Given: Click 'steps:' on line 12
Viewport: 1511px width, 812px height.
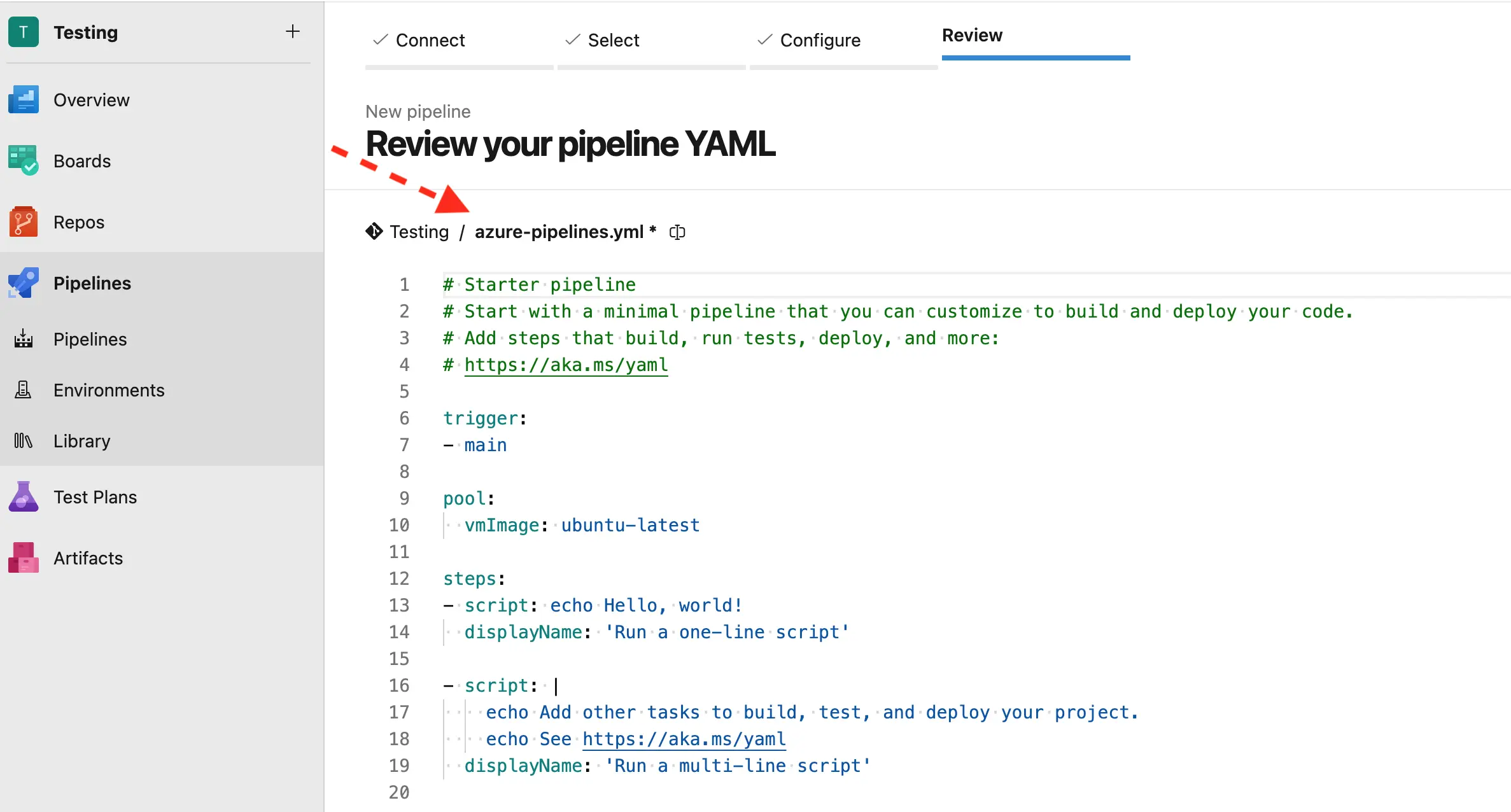Looking at the screenshot, I should 474,578.
